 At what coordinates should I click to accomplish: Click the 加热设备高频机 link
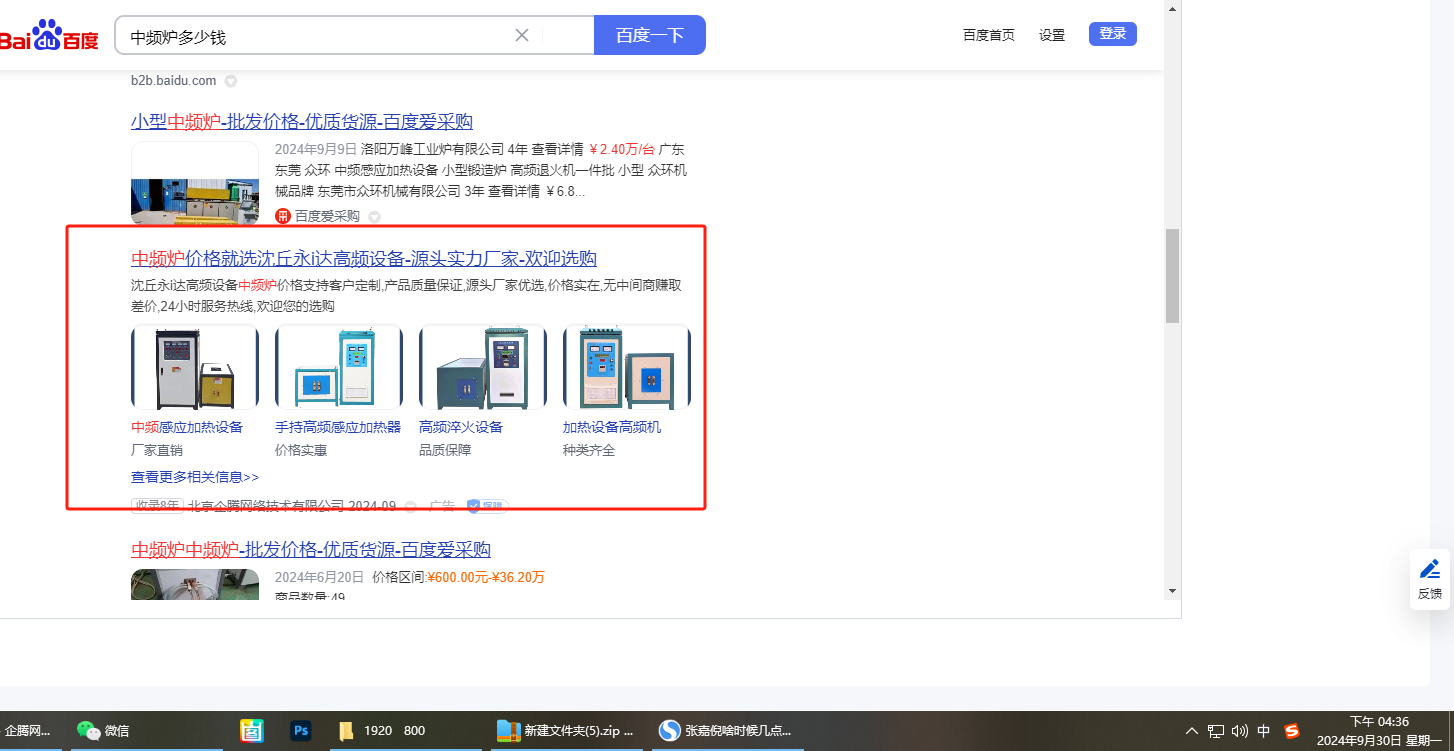612,427
